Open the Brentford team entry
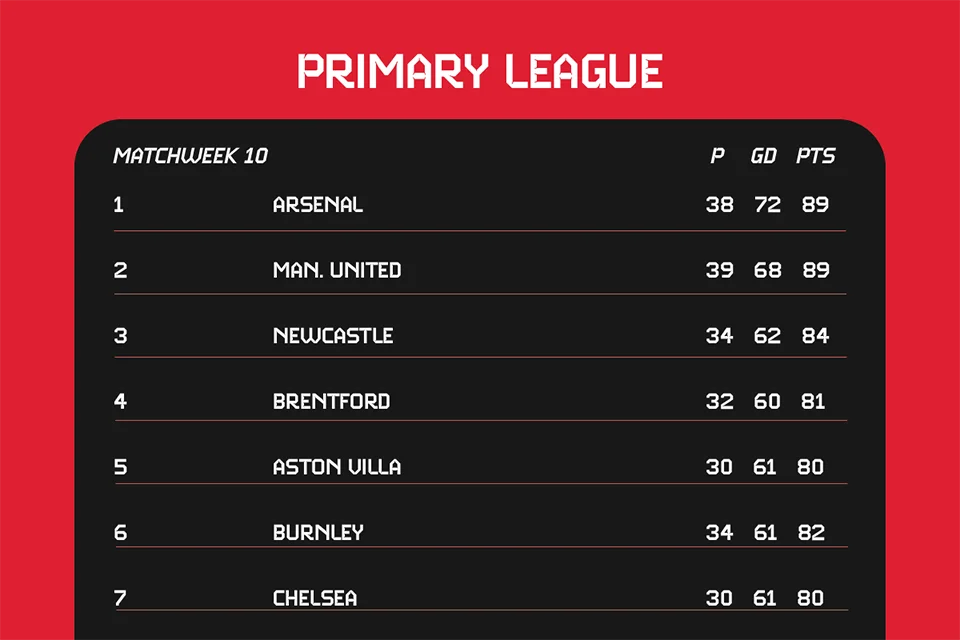Viewport: 960px width, 640px height. pyautogui.click(x=331, y=402)
